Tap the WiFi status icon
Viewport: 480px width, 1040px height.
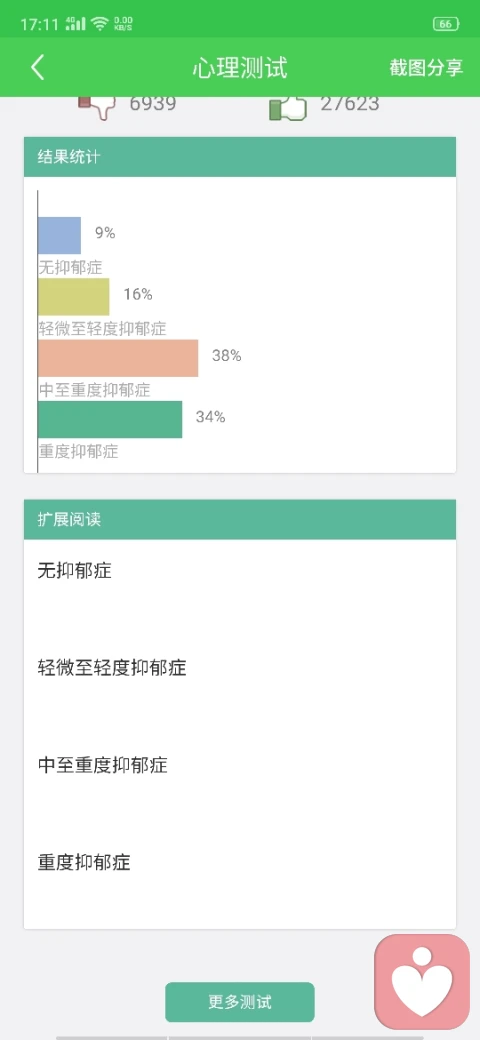point(100,24)
